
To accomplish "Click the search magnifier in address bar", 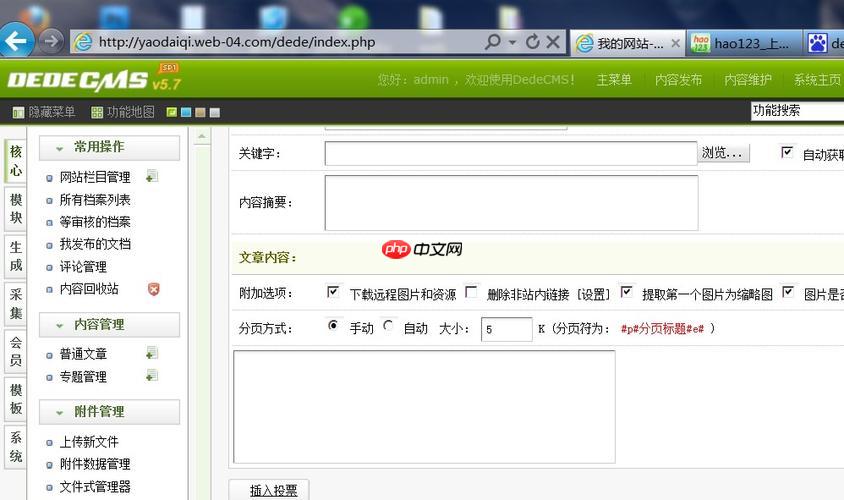I will point(493,41).
